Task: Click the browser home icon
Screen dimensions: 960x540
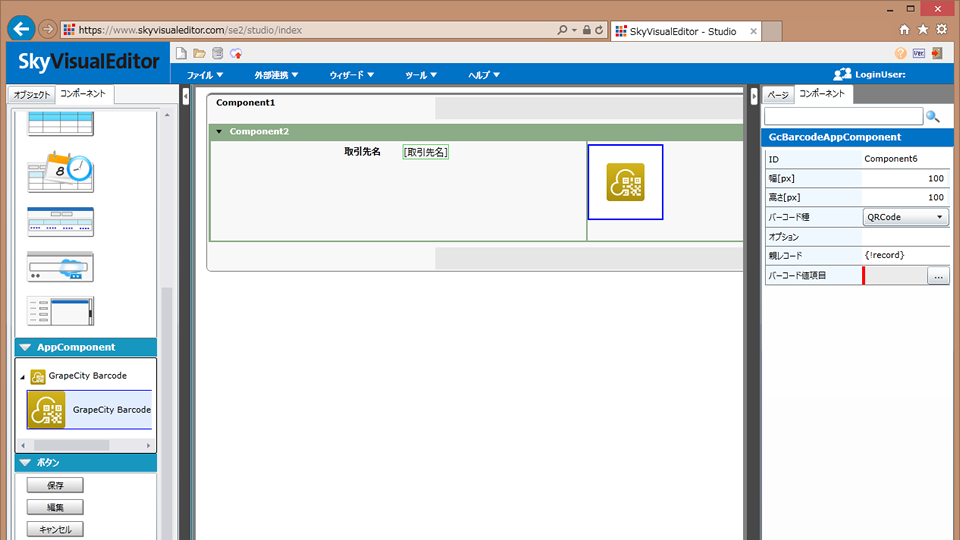Action: click(904, 29)
